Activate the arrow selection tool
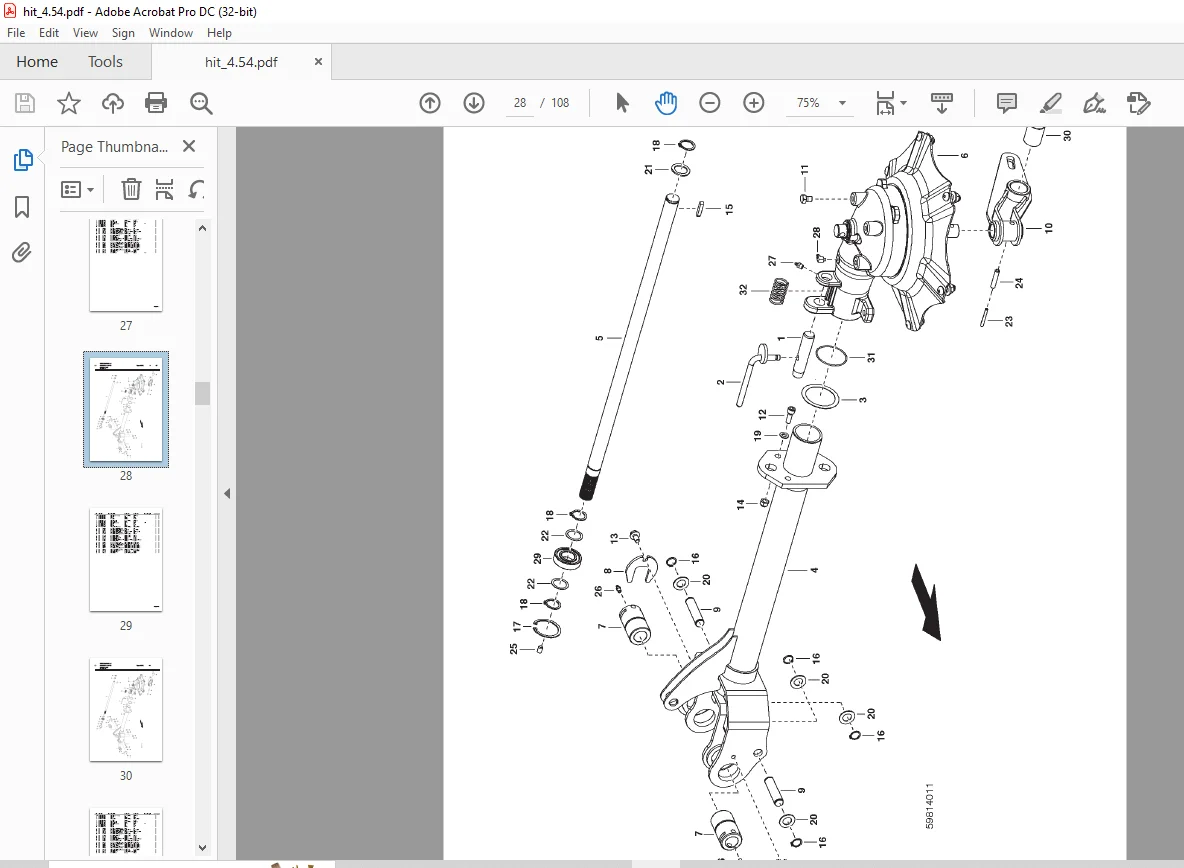Screen dimensions: 1184x868 pyautogui.click(x=622, y=103)
